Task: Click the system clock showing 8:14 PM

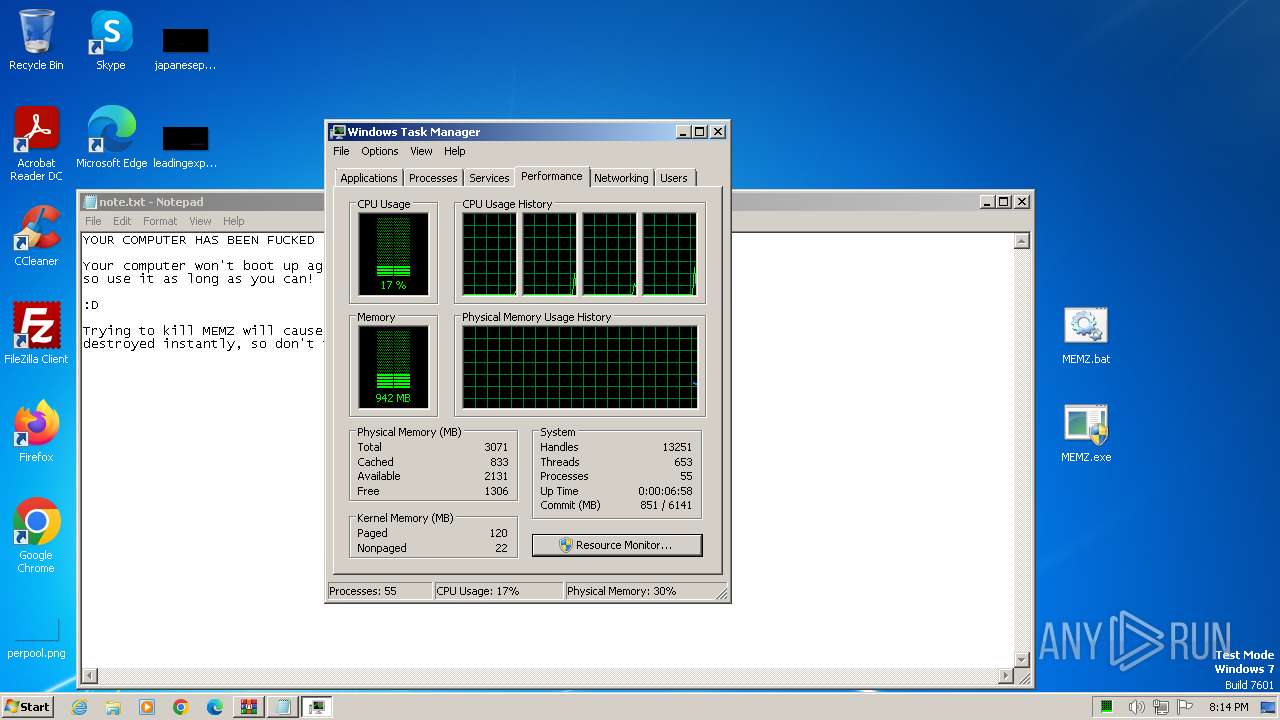Action: [1229, 707]
